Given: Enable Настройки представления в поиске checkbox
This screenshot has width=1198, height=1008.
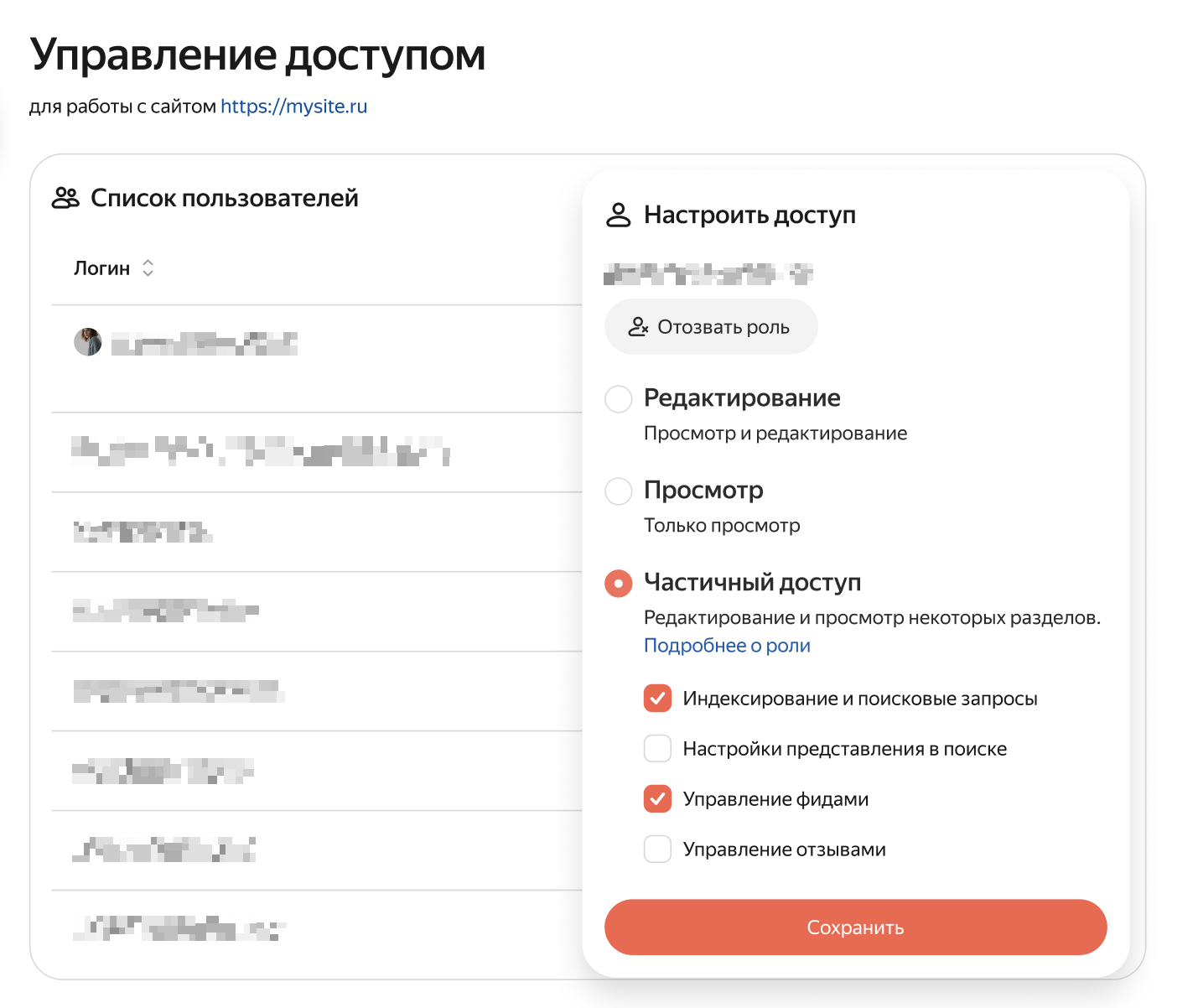Looking at the screenshot, I should tap(657, 748).
